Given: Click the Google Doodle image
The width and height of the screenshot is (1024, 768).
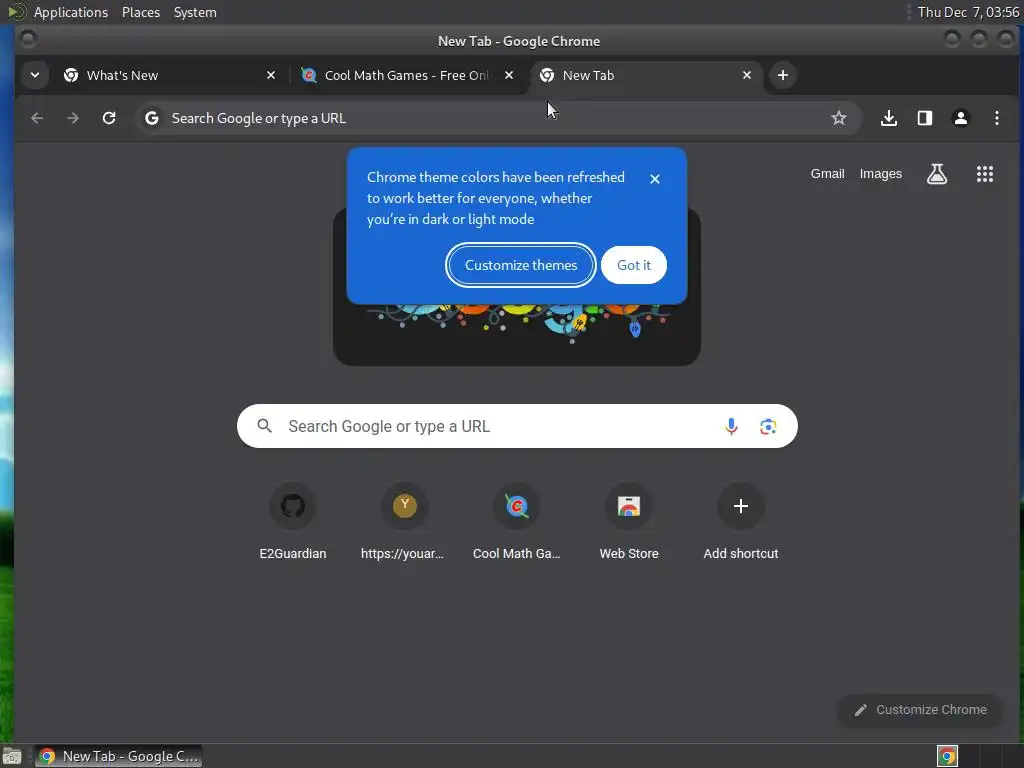Looking at the screenshot, I should pos(517,333).
